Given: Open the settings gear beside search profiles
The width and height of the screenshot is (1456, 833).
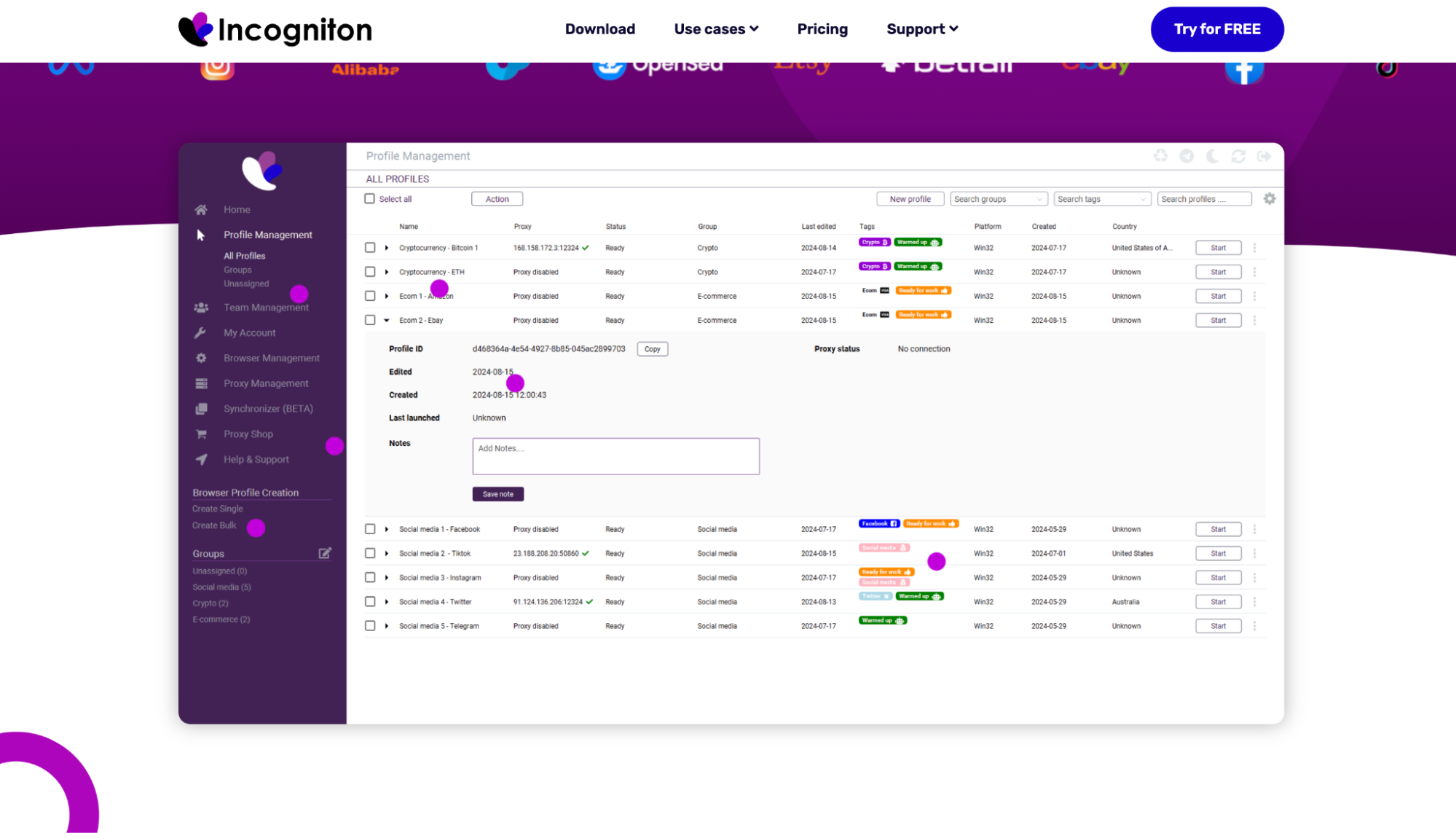Looking at the screenshot, I should click(1270, 199).
